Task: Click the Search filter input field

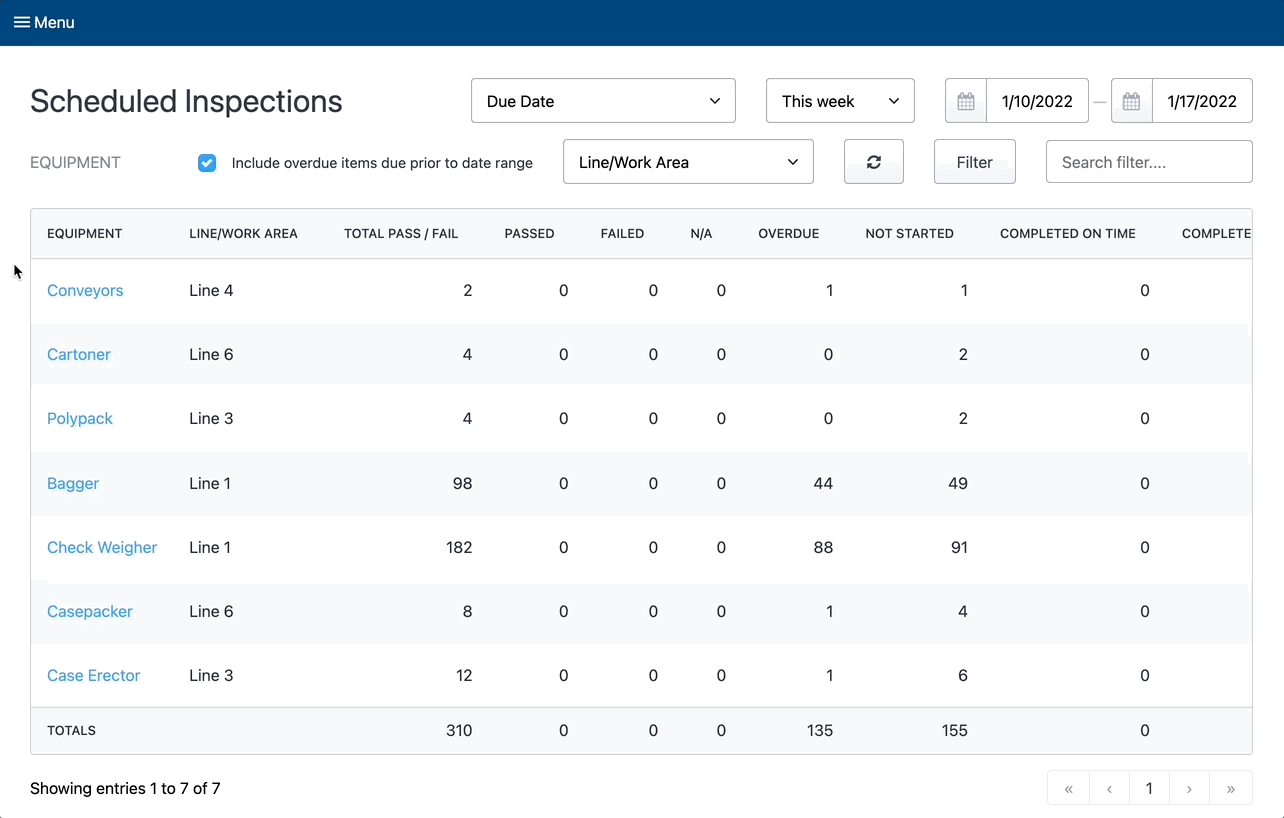Action: pyautogui.click(x=1148, y=162)
